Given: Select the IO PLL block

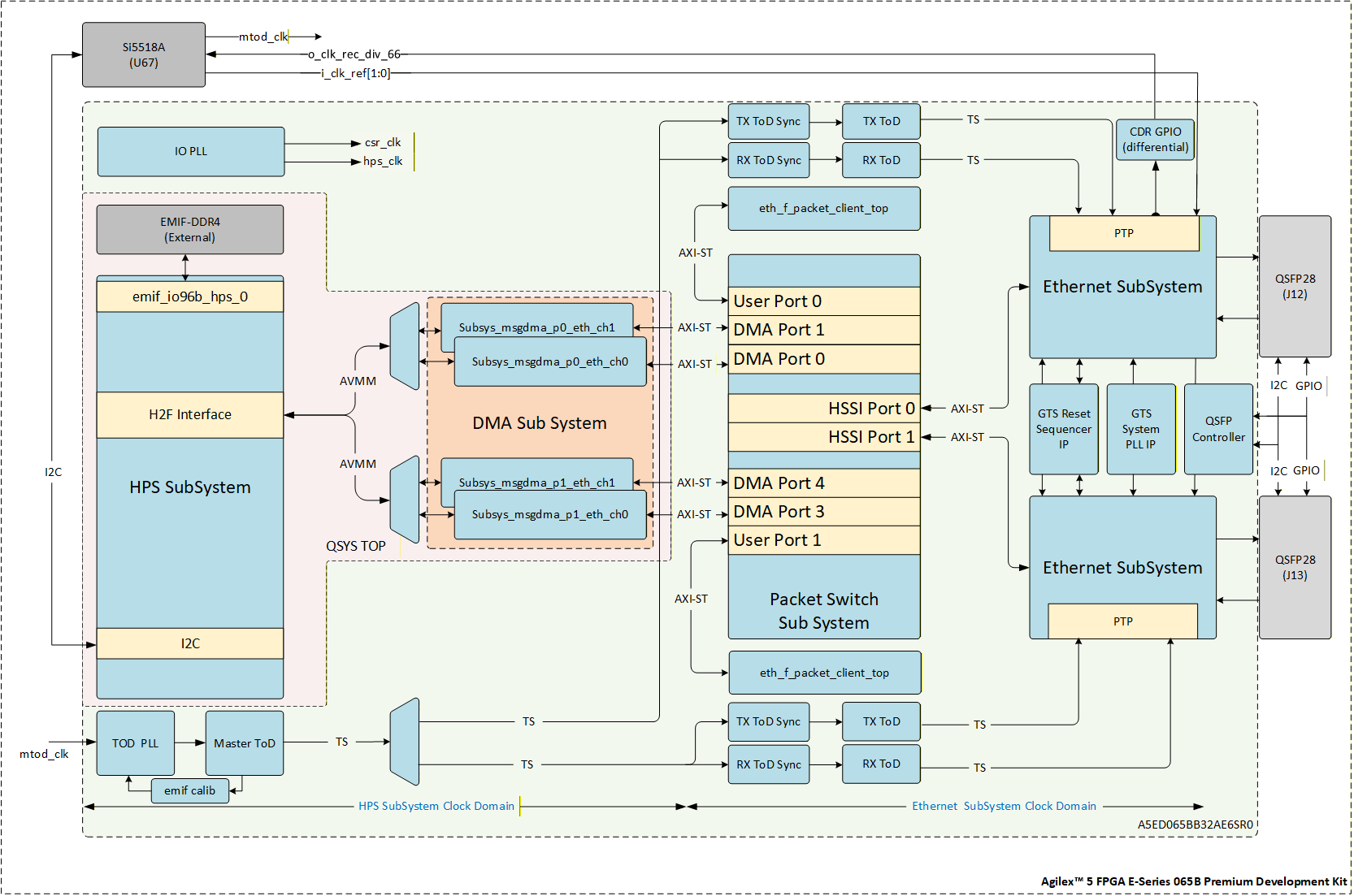Looking at the screenshot, I should (x=191, y=152).
